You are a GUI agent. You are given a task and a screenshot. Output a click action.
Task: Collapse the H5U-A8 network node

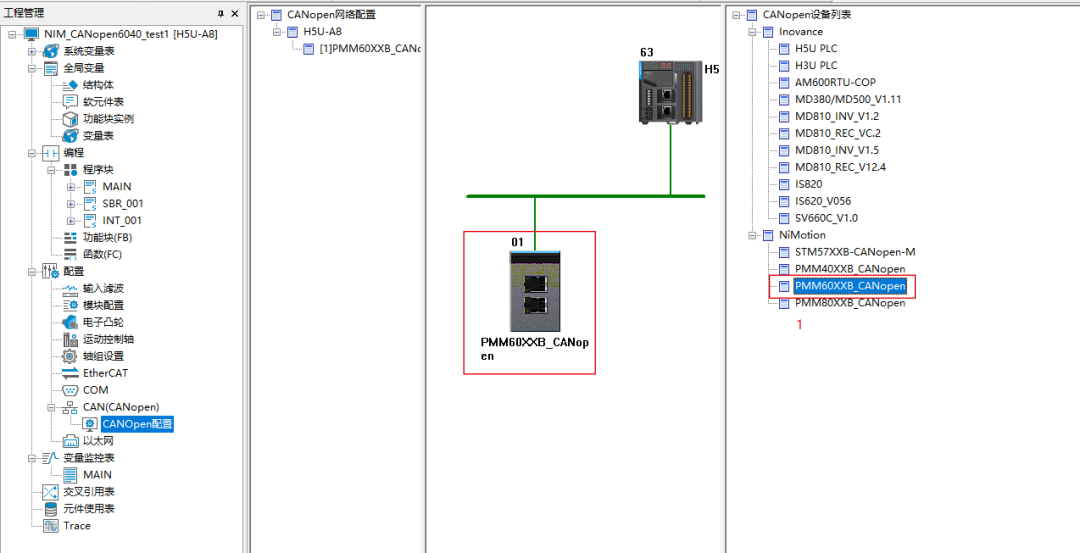coord(277,32)
